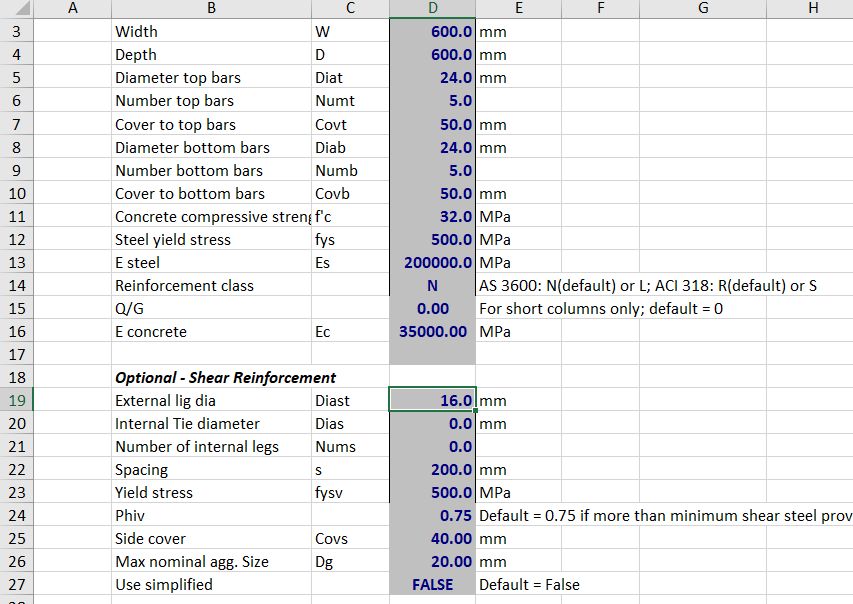Click column header G
Viewport: 853px width, 604px height.
click(702, 9)
